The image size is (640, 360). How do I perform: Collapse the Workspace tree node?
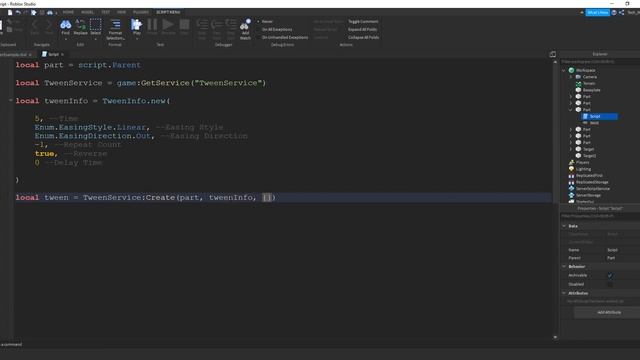pos(564,70)
